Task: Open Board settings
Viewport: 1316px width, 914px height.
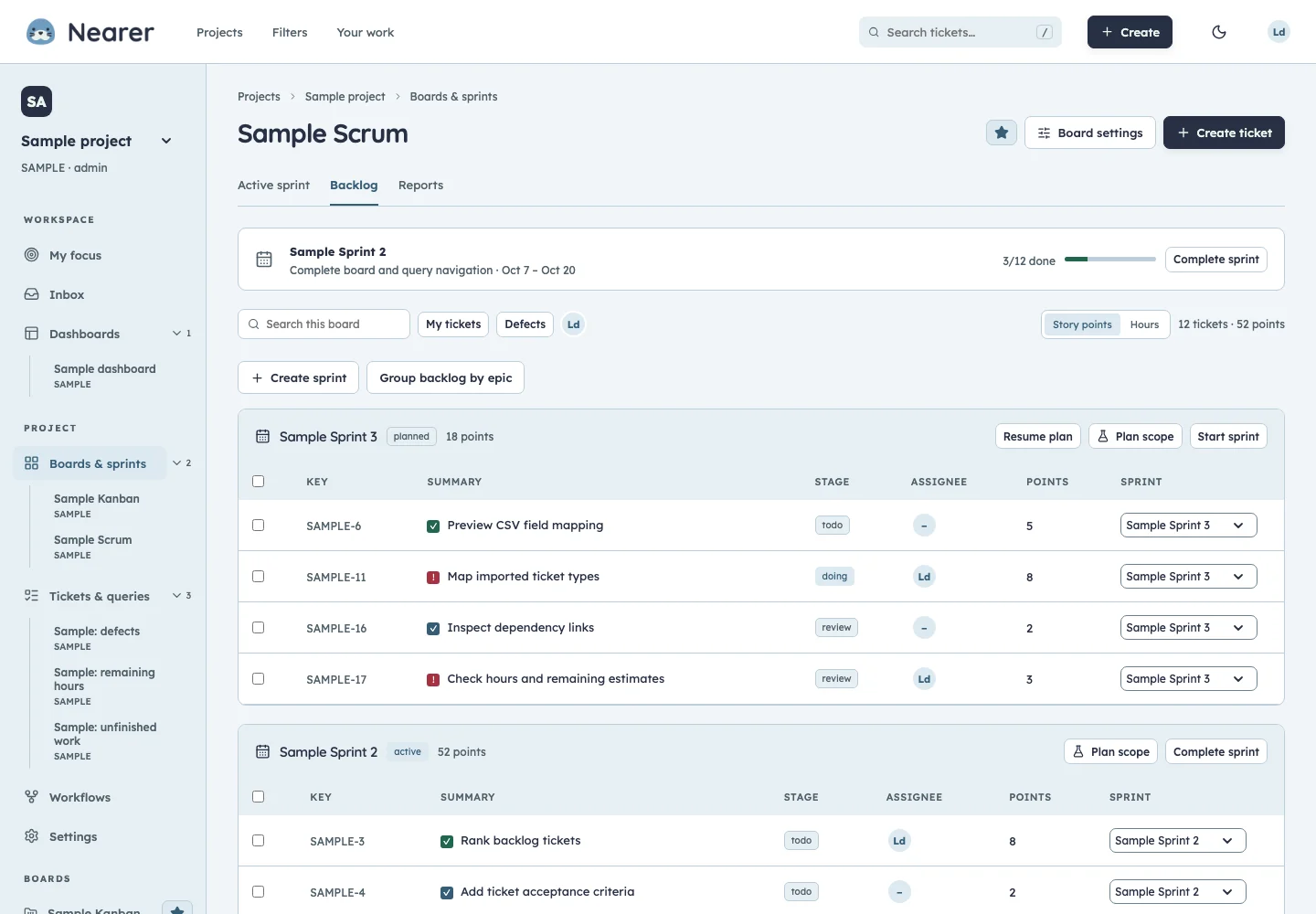Action: (x=1090, y=133)
